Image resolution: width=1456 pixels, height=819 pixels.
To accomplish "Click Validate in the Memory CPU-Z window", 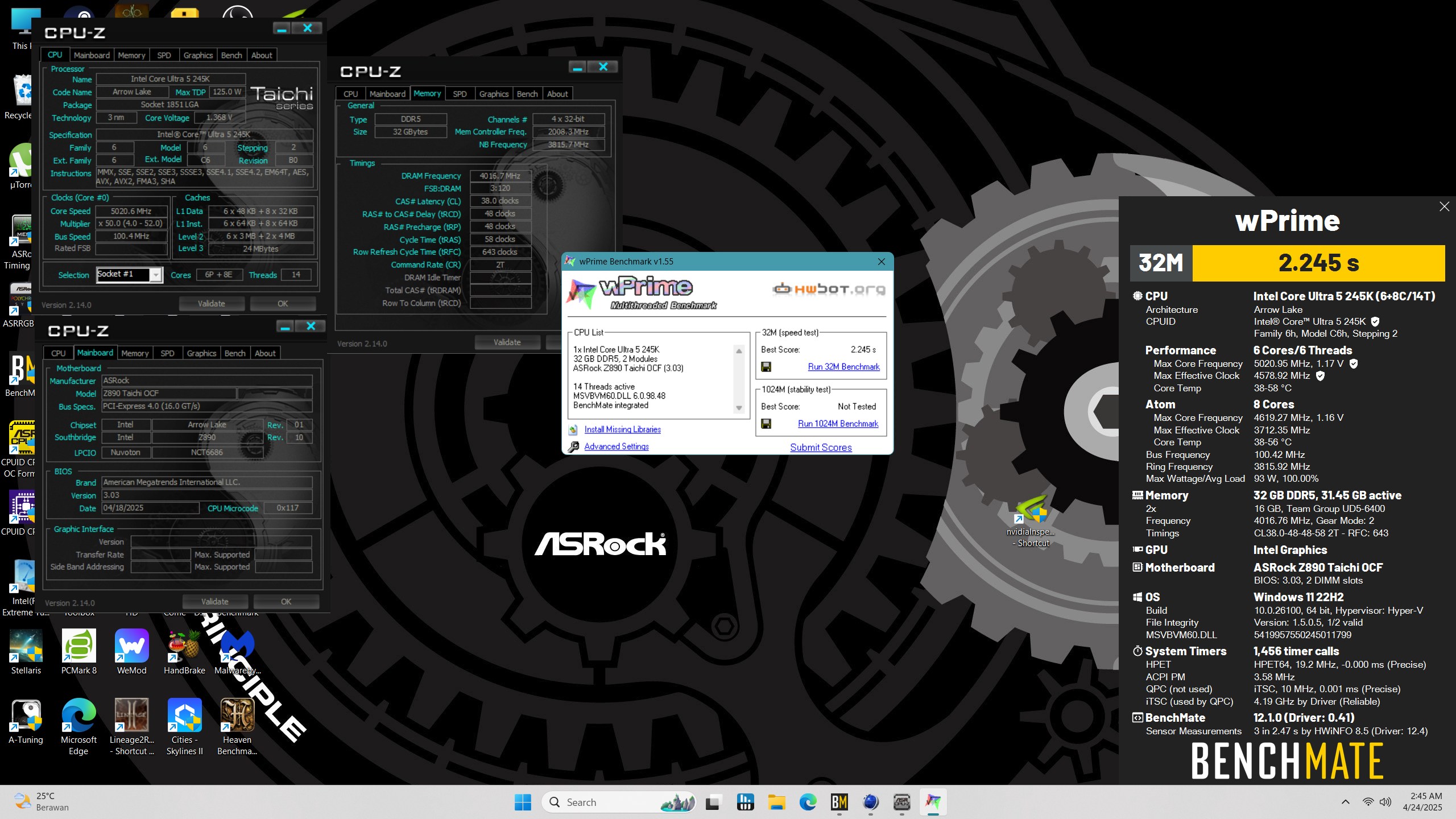I will 507,342.
